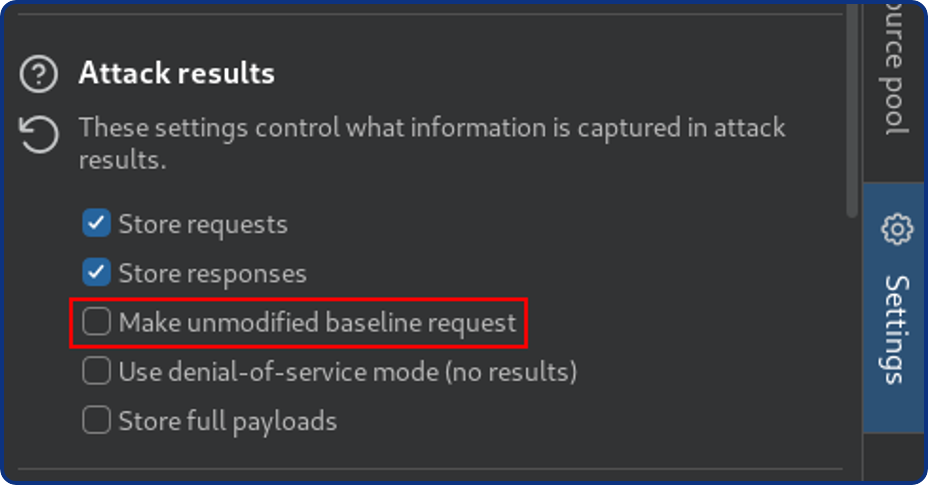Click the Attack results help icon
Image resolution: width=928 pixels, height=485 pixels.
[39, 73]
